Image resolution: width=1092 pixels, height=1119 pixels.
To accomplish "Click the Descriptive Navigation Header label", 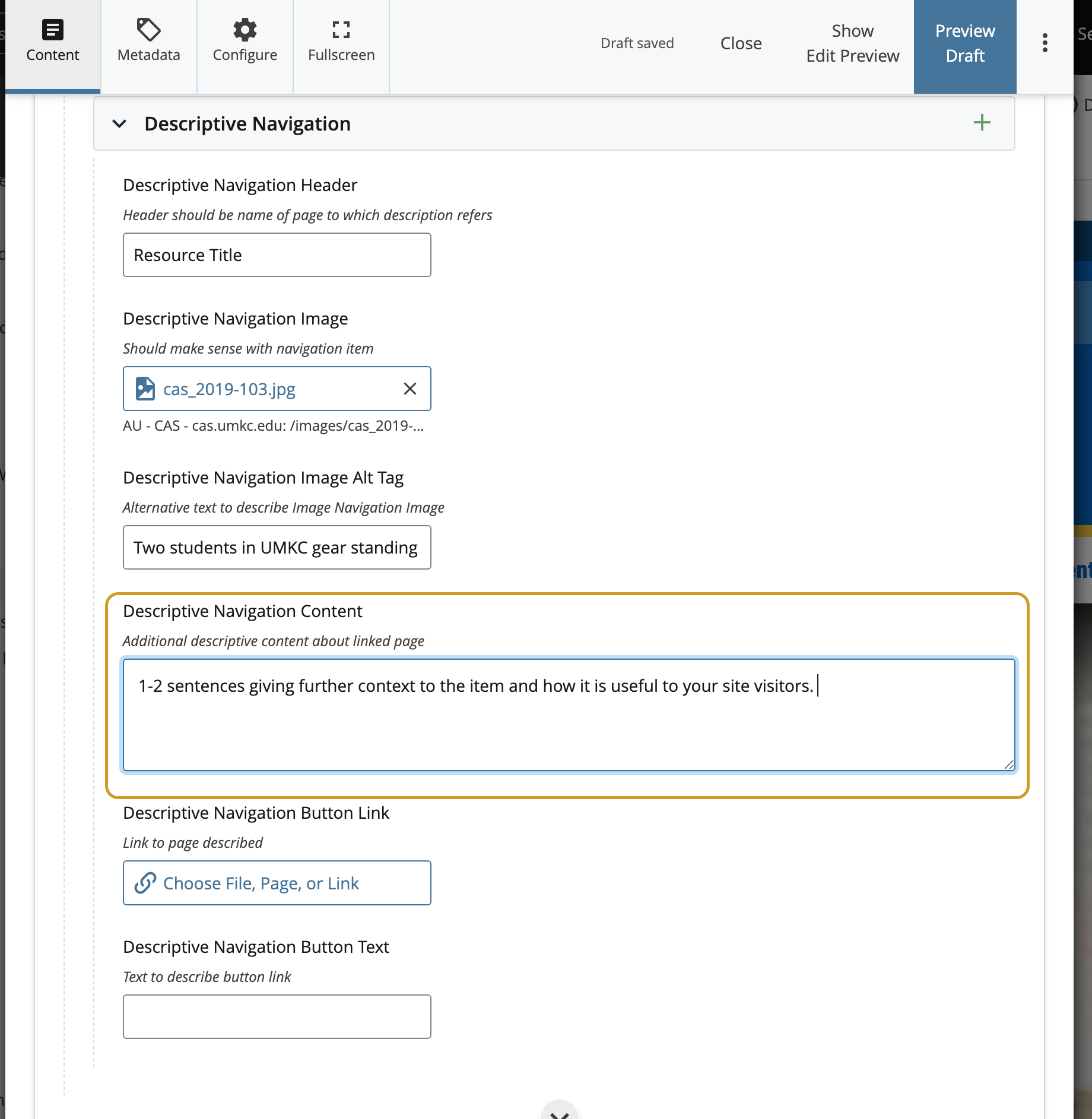I will tap(240, 185).
